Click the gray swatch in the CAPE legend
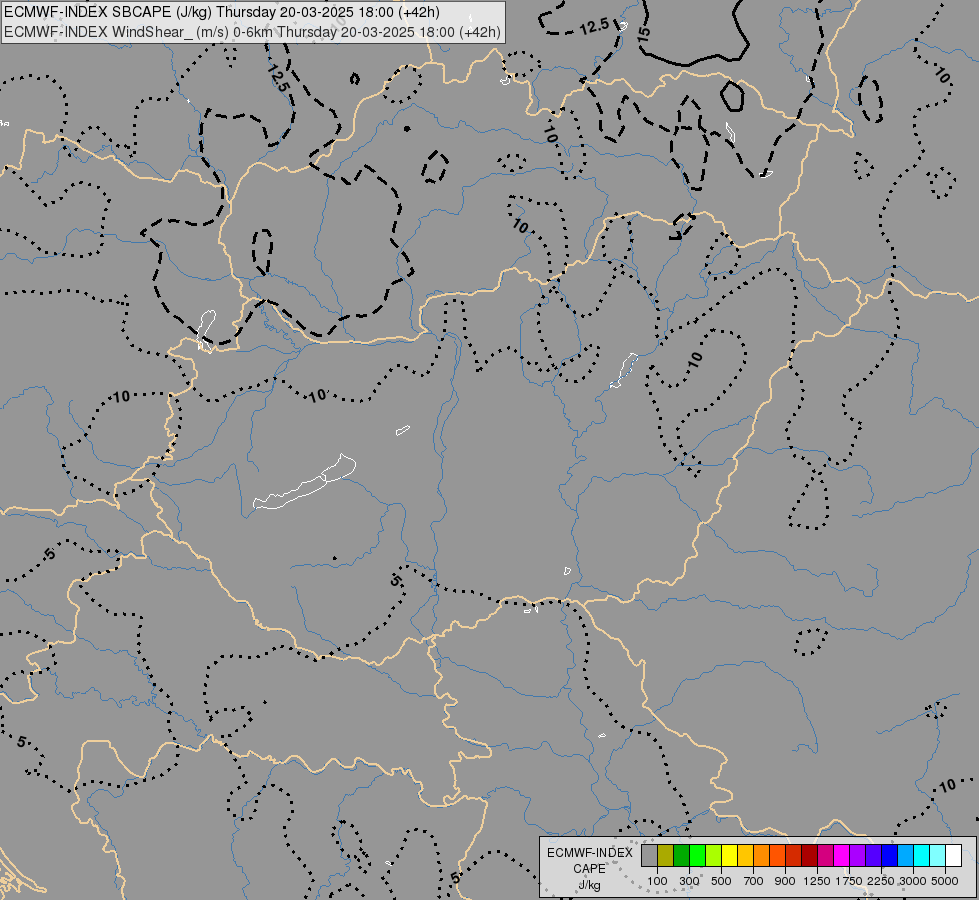 pyautogui.click(x=649, y=855)
